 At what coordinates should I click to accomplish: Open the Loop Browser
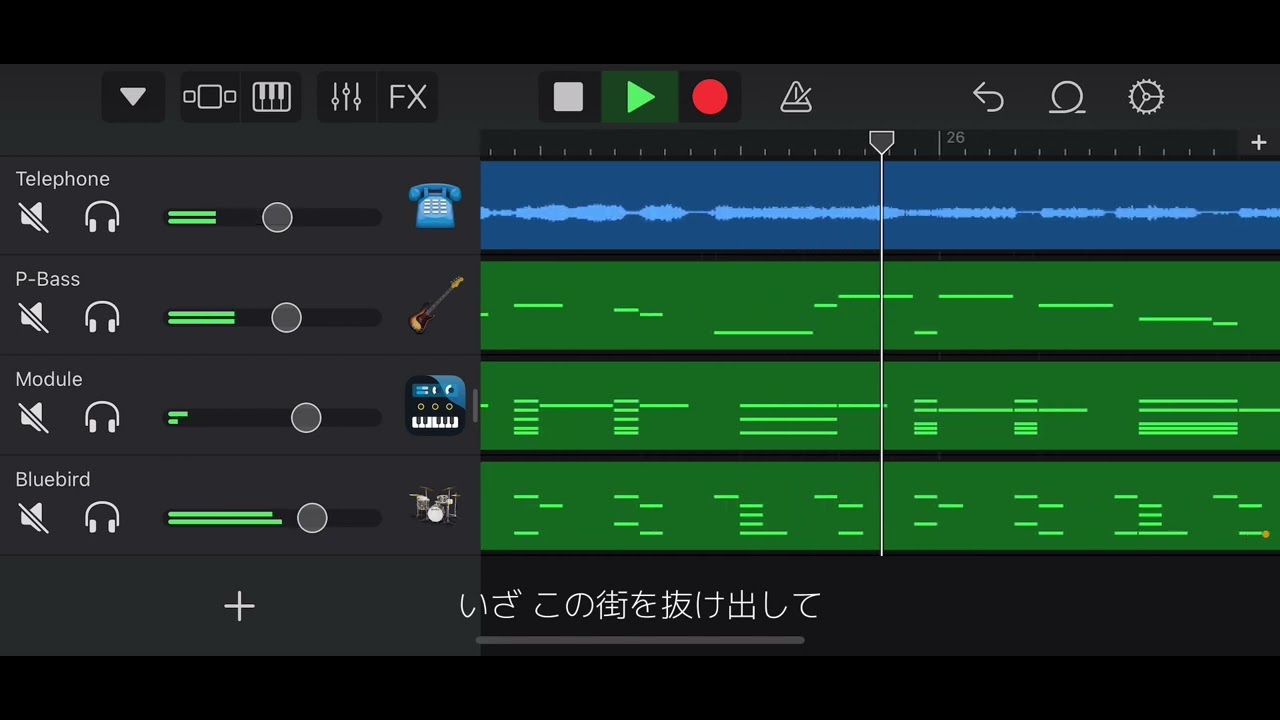point(1067,97)
